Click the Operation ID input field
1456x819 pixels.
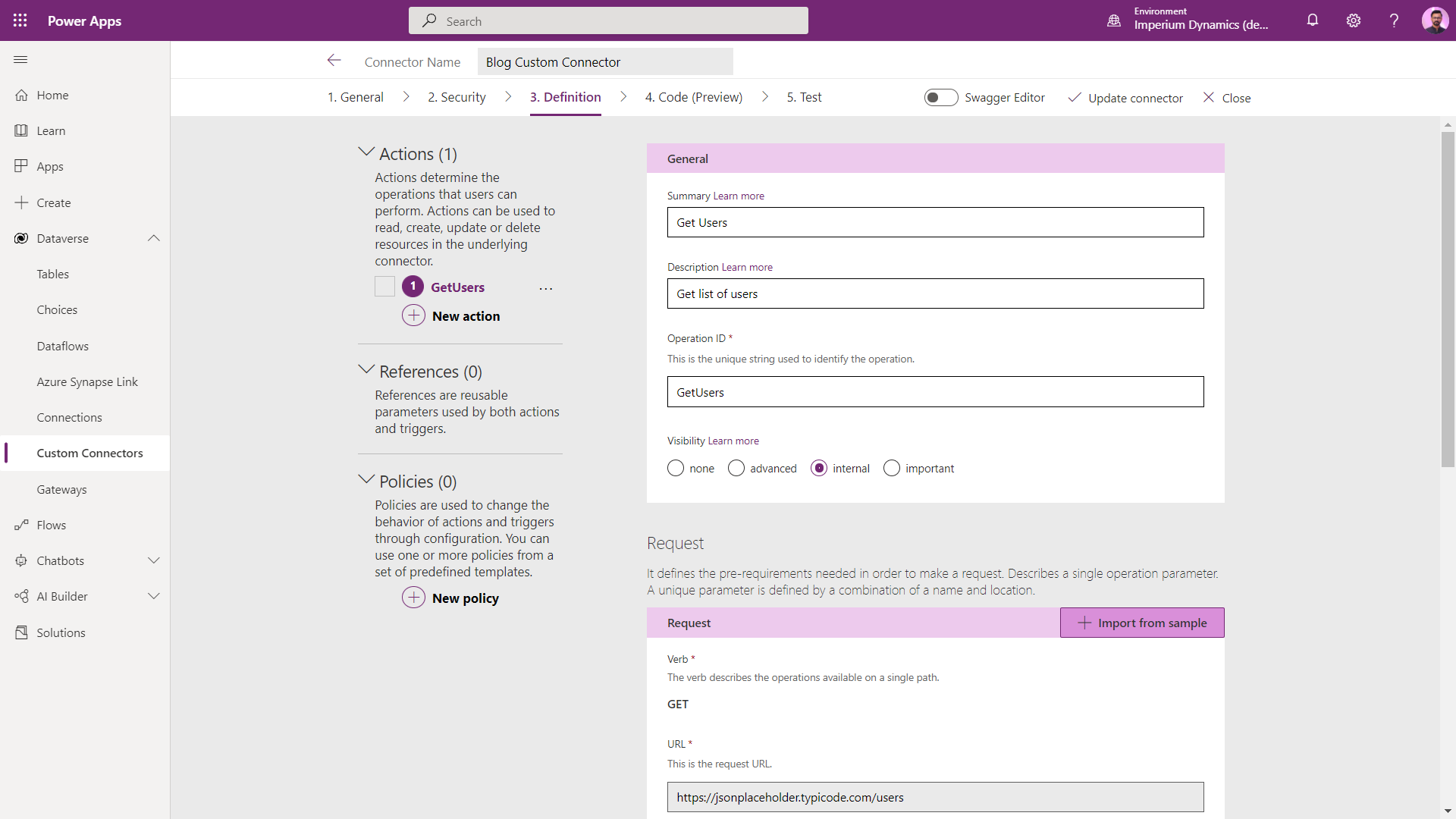(935, 392)
